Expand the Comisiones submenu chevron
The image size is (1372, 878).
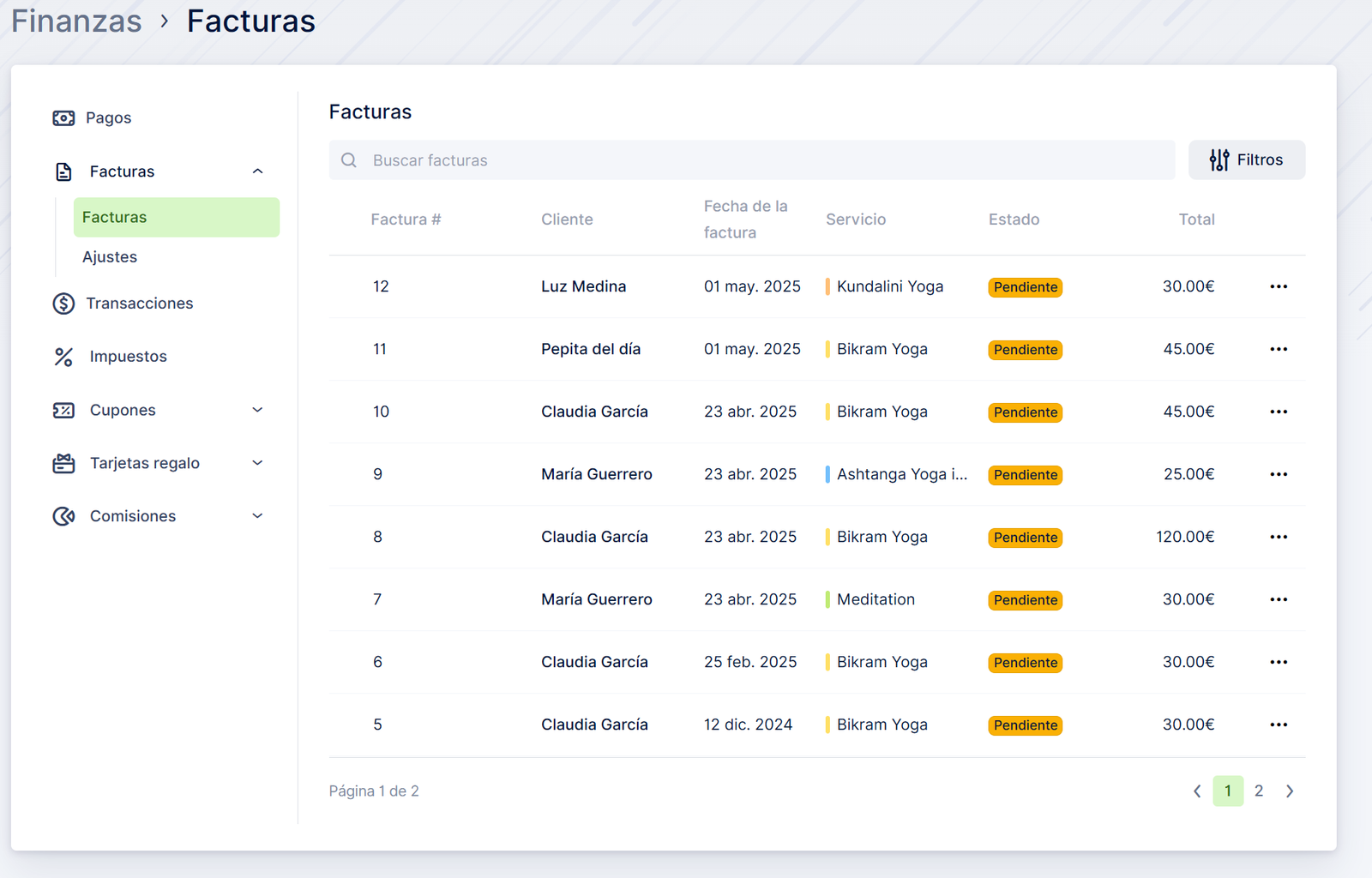coord(257,516)
